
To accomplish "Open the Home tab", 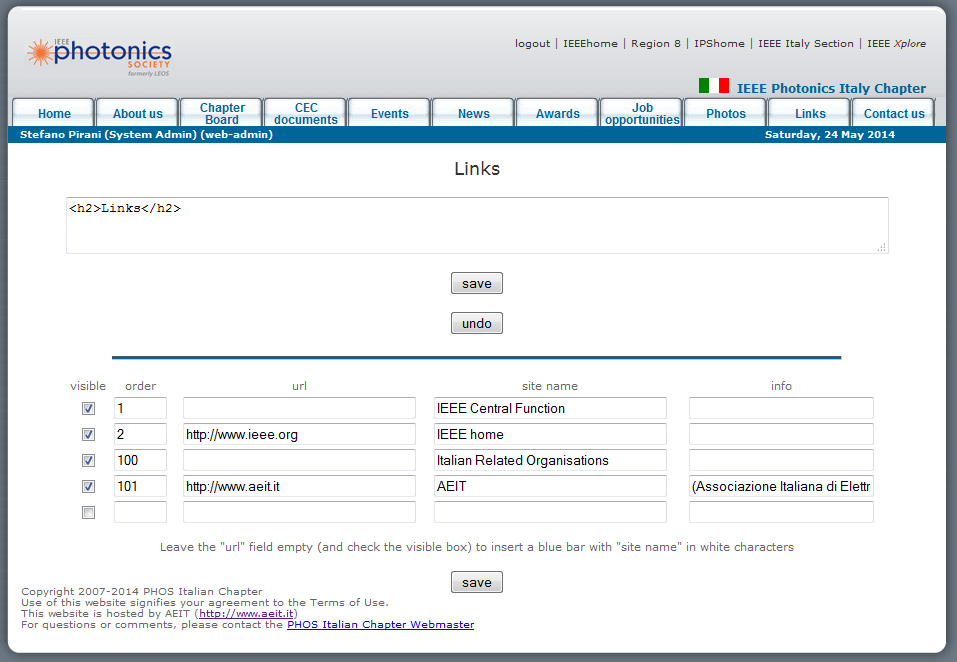I will pos(54,113).
